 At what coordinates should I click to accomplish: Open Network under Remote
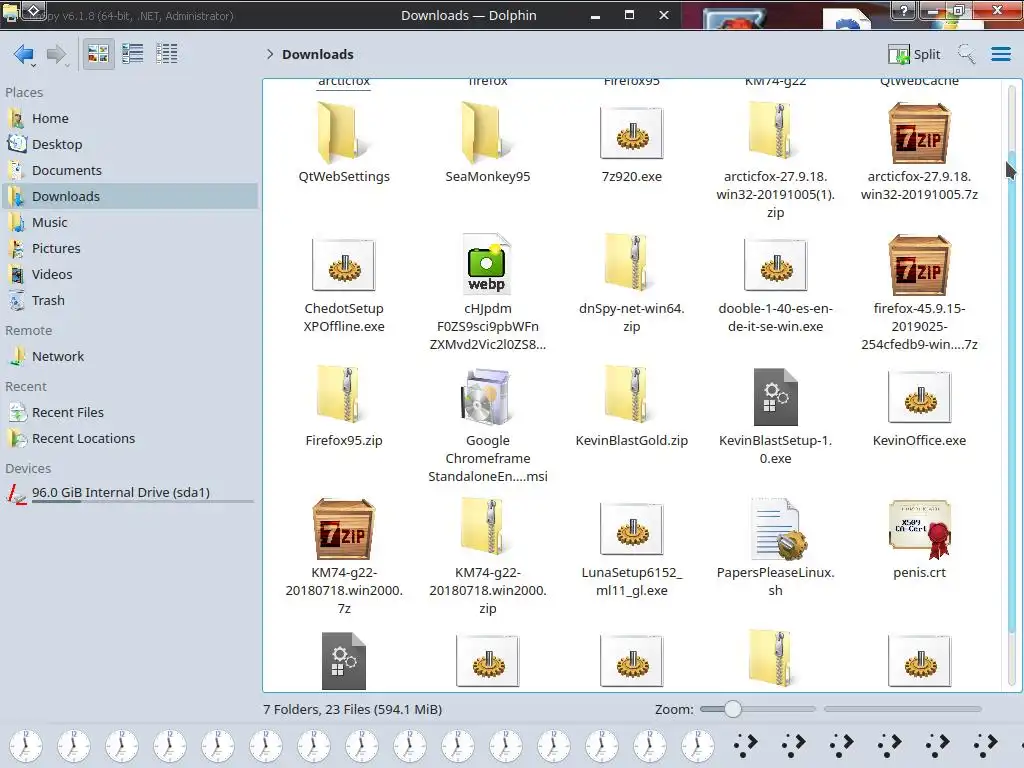point(129,357)
